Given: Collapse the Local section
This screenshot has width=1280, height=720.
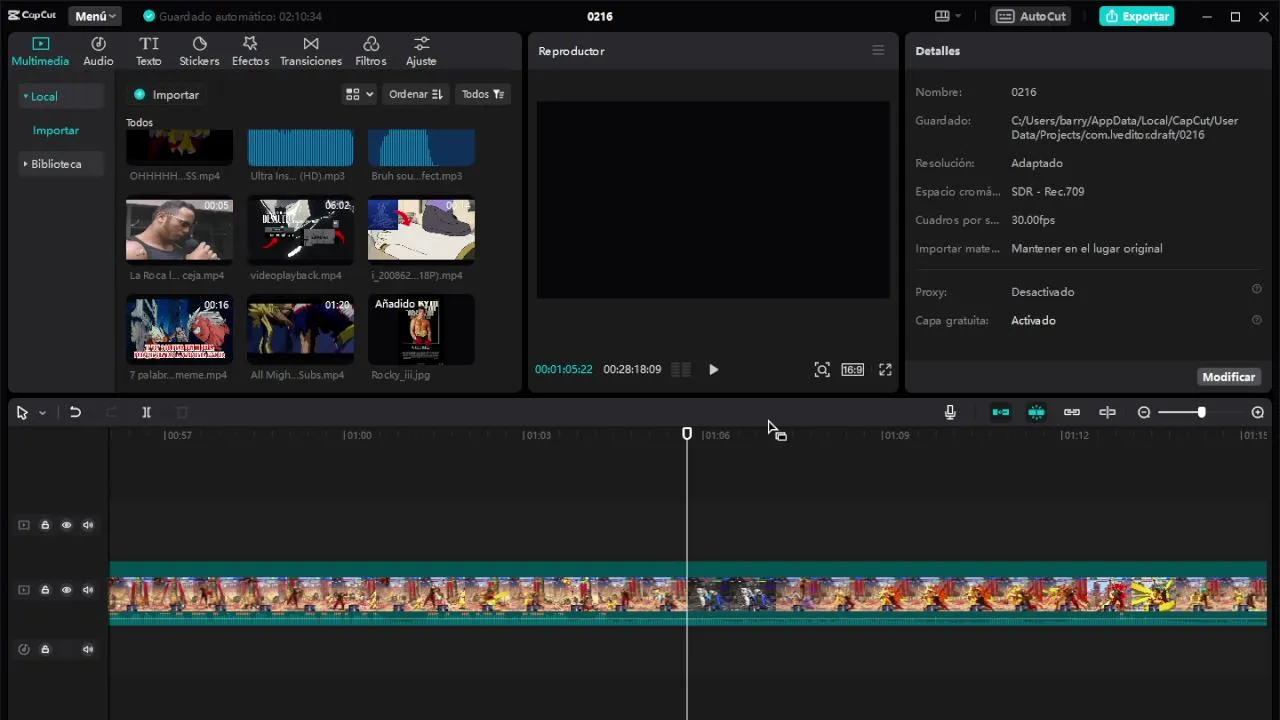Looking at the screenshot, I should 60,96.
